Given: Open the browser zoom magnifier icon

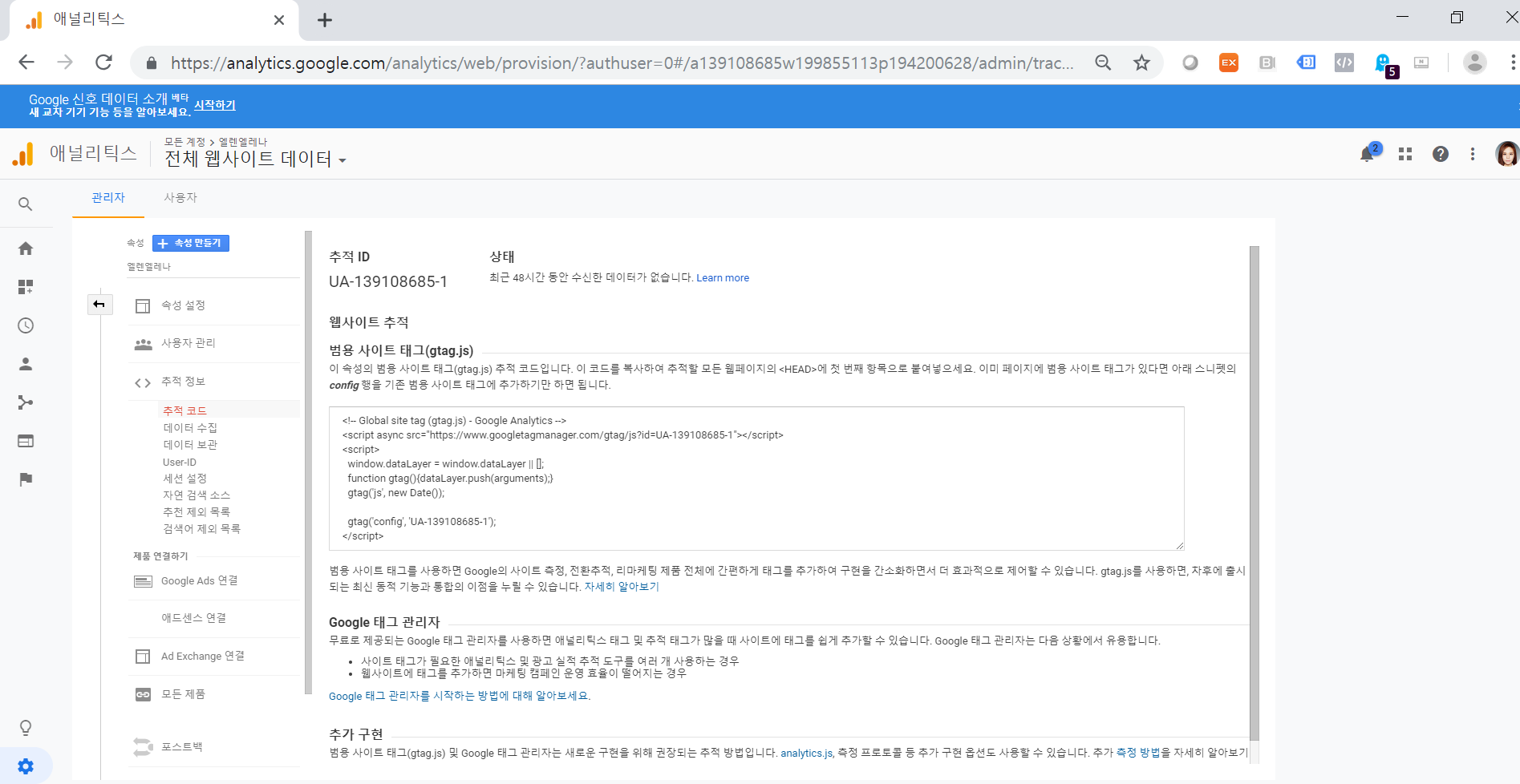Looking at the screenshot, I should coord(1104,63).
